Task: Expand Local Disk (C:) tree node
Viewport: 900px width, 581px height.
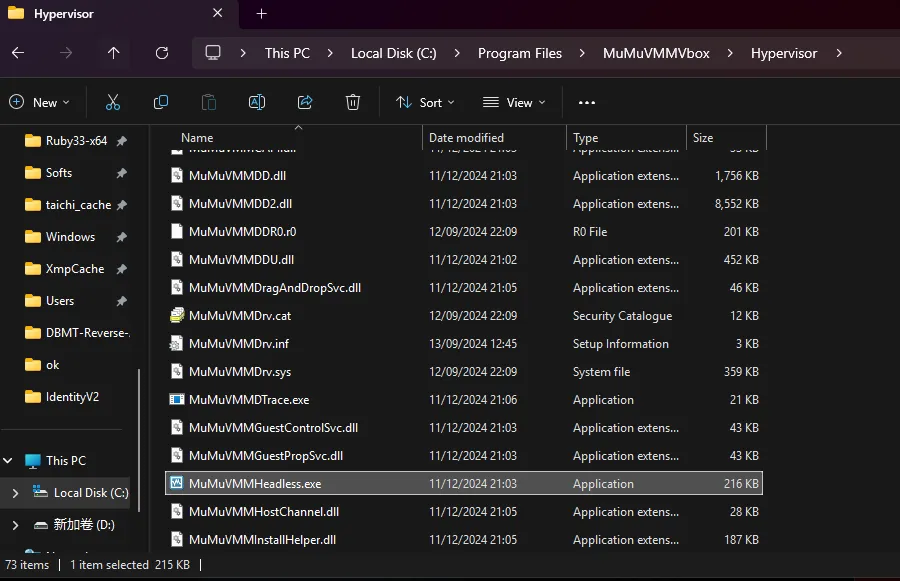Action: coord(15,493)
